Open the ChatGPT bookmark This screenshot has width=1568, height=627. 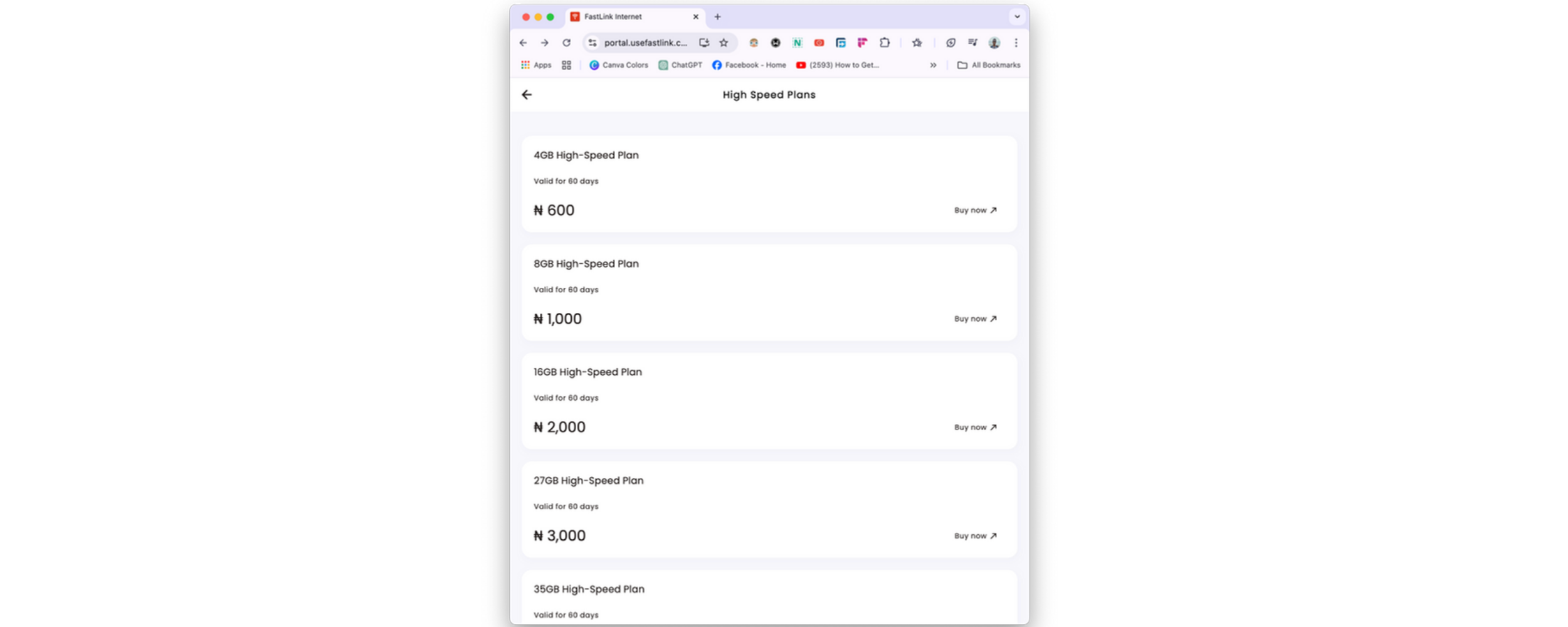(680, 65)
